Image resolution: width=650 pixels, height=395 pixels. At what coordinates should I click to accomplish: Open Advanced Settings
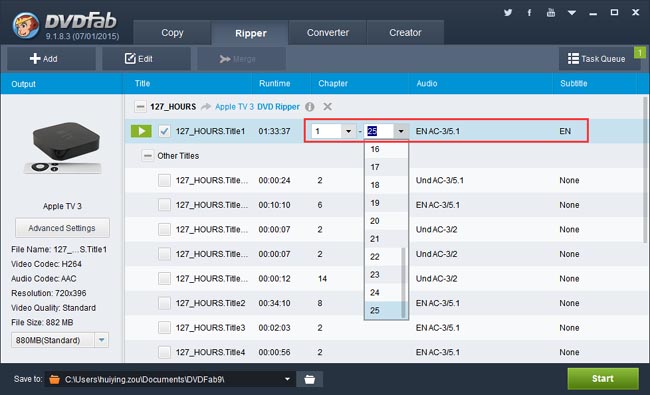pos(62,228)
